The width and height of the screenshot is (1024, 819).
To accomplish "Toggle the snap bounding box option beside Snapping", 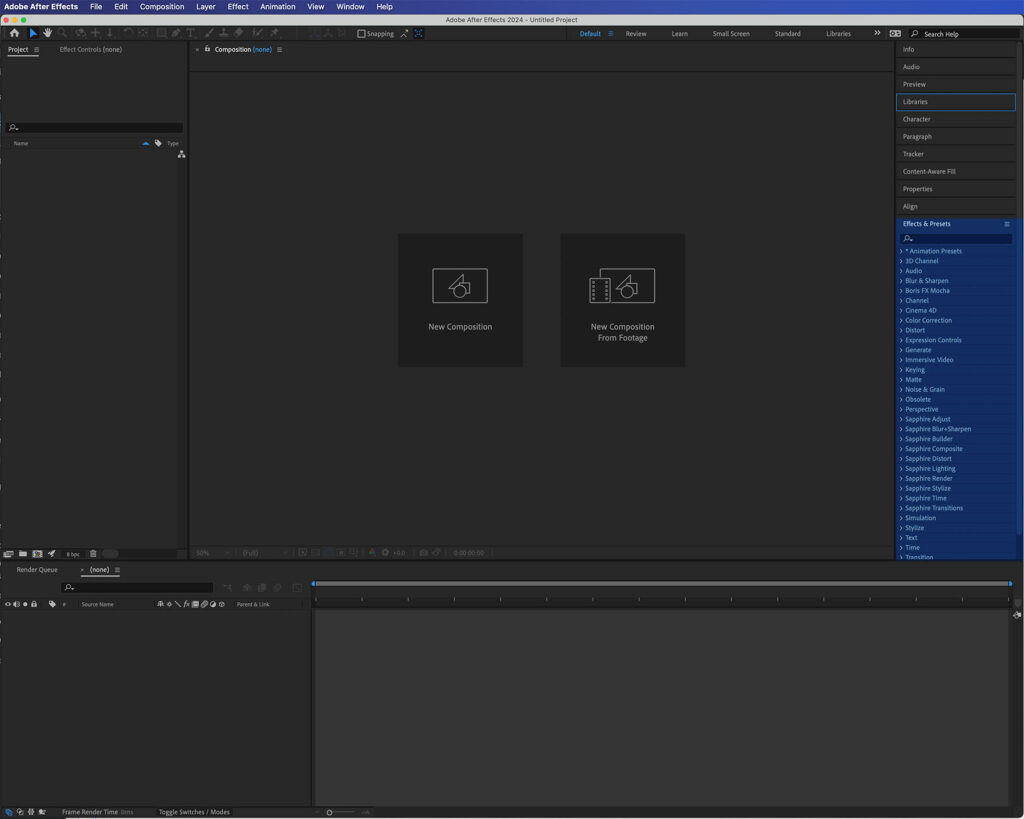I will (418, 33).
